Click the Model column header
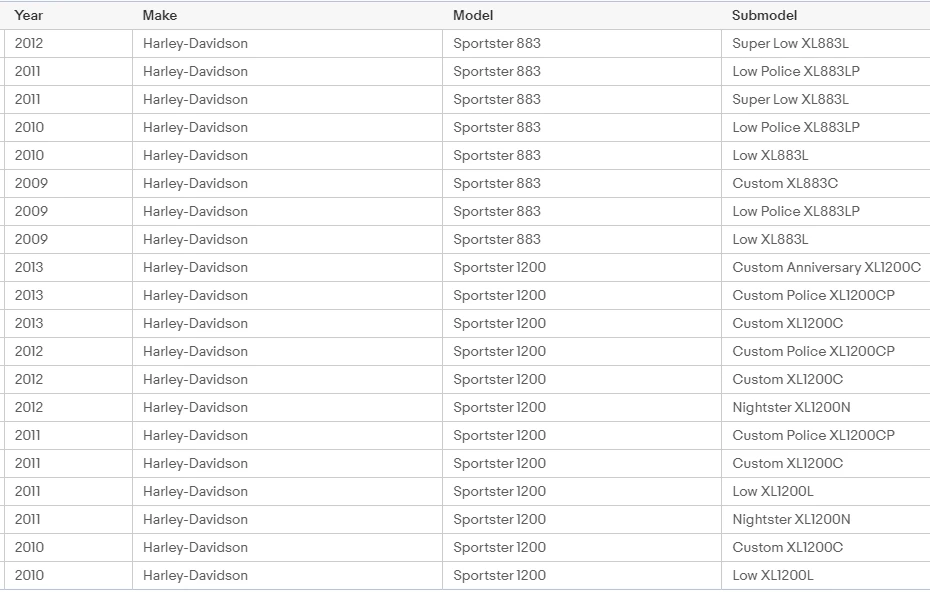Viewport: 930px width, 594px height. pos(473,15)
